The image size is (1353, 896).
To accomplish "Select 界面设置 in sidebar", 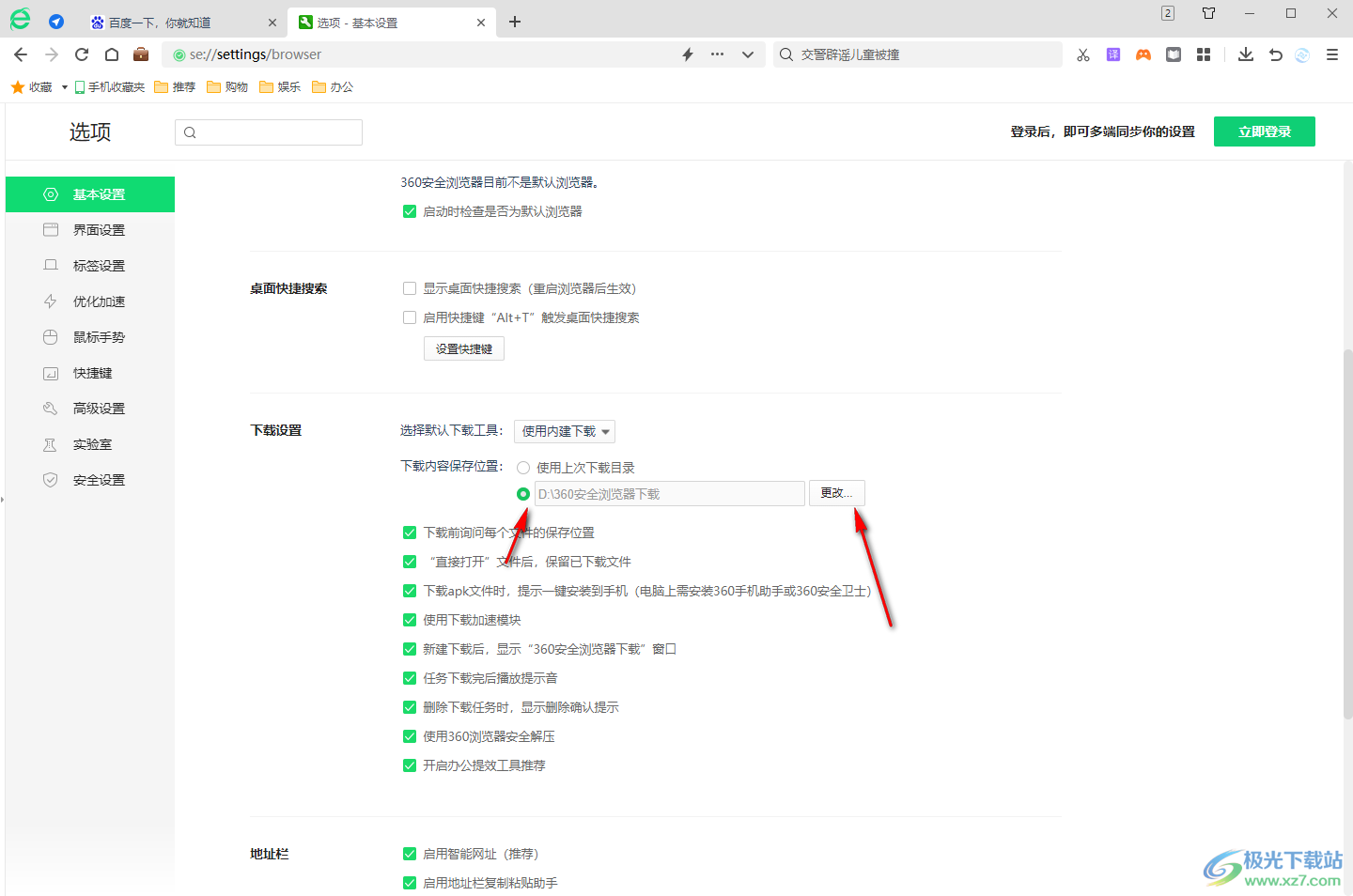I will 90,230.
